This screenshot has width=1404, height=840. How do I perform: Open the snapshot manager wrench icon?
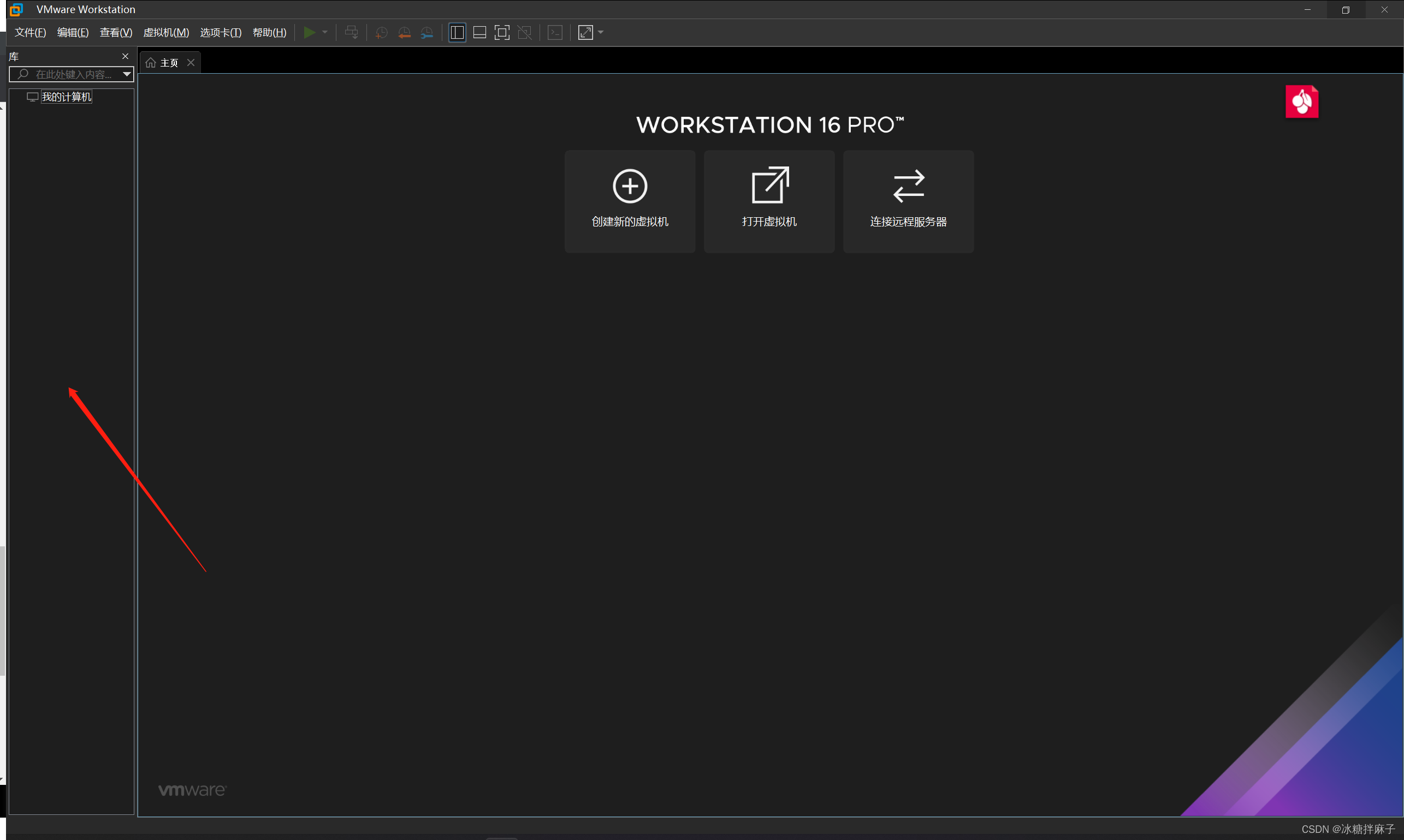(x=426, y=32)
